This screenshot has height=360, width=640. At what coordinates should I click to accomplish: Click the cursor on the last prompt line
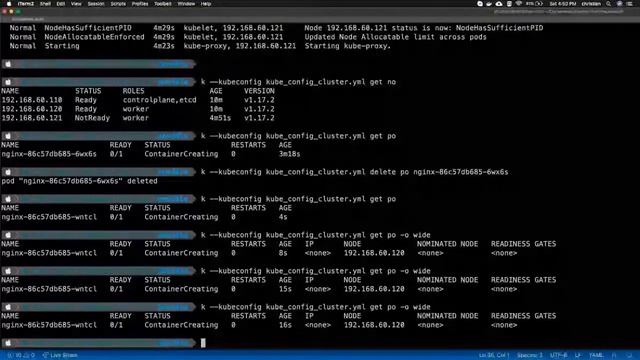click(x=203, y=343)
